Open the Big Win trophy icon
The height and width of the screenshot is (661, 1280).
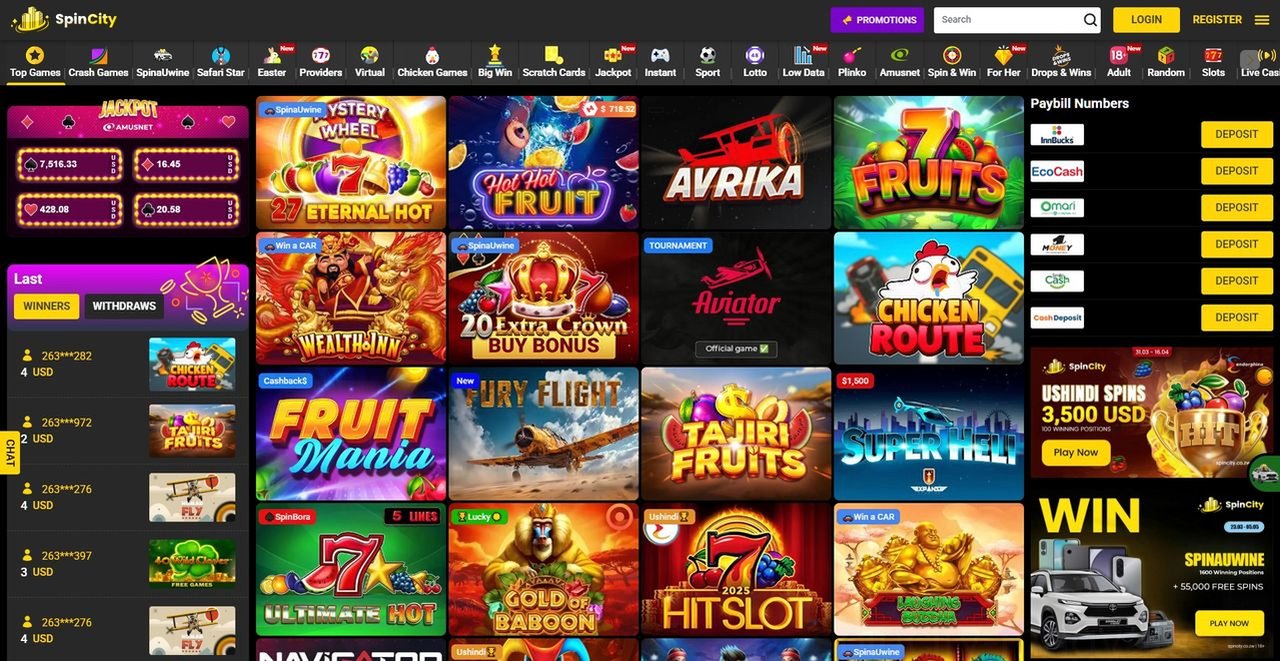(494, 55)
